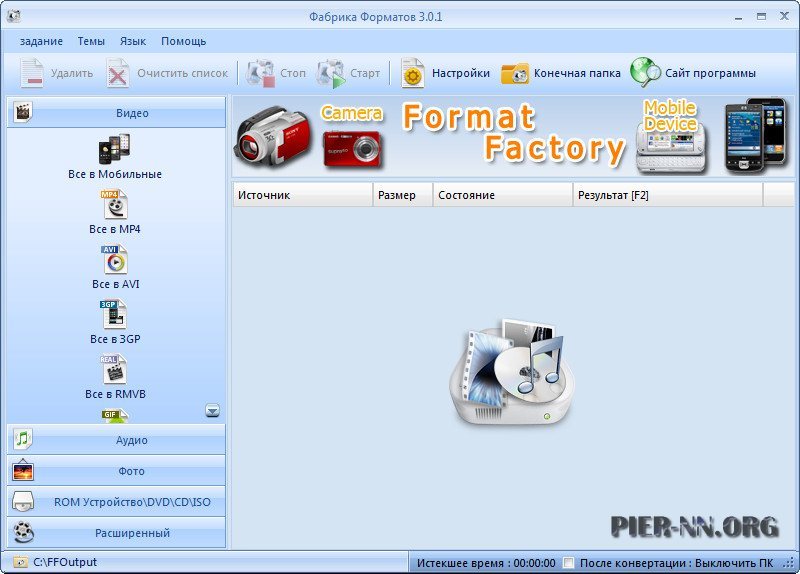Screen dimensions: 800x574
Task: Click the C:\FFOutput path text
Action: pyautogui.click(x=65, y=562)
